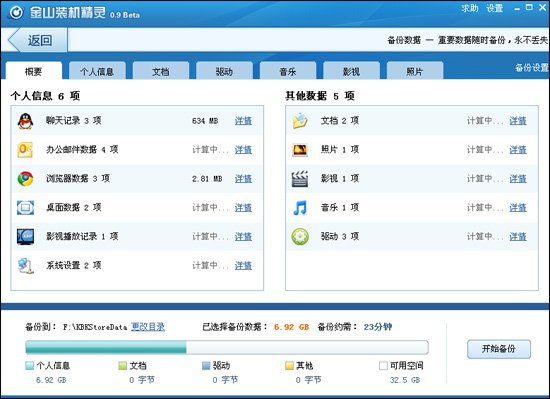Click the 金山装机精灵 logo icon
550x399 pixels.
16,13
